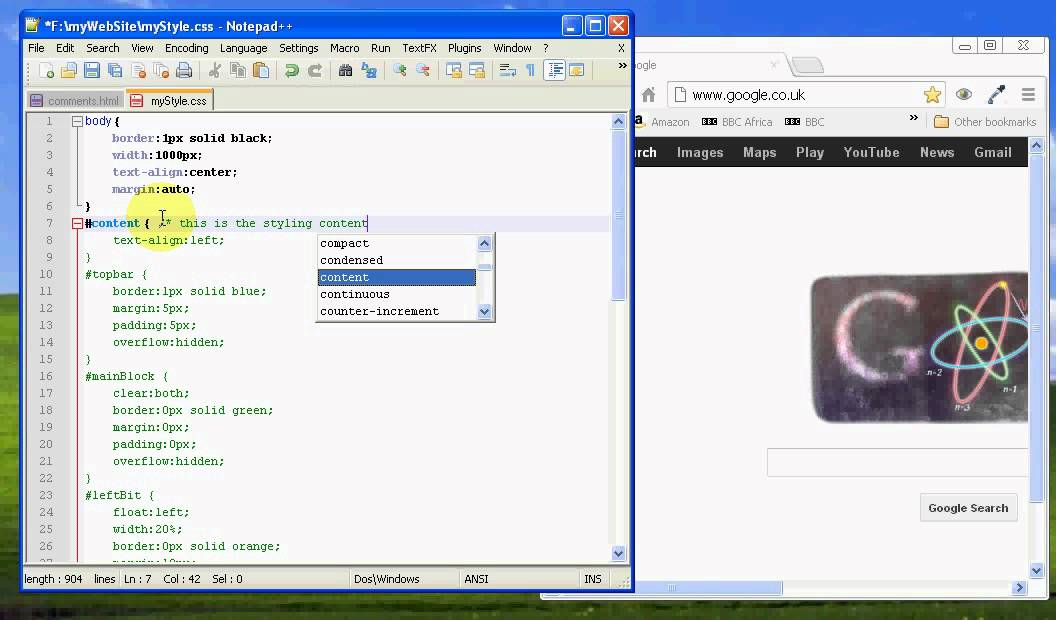The width and height of the screenshot is (1056, 620).
Task: Click the Synchronize vertical scrolling icon
Action: pos(453,71)
